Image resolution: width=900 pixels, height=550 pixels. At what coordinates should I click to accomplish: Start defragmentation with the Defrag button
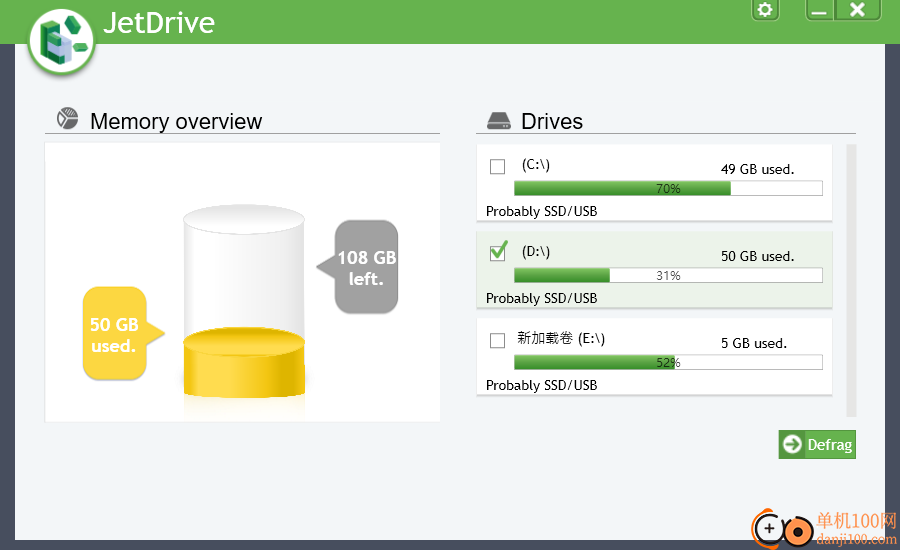pos(817,444)
